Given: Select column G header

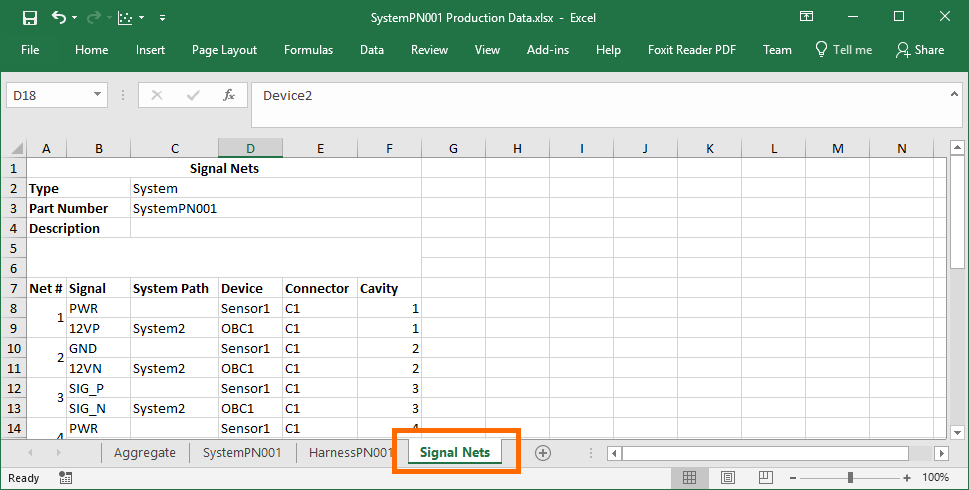Looking at the screenshot, I should (x=453, y=148).
